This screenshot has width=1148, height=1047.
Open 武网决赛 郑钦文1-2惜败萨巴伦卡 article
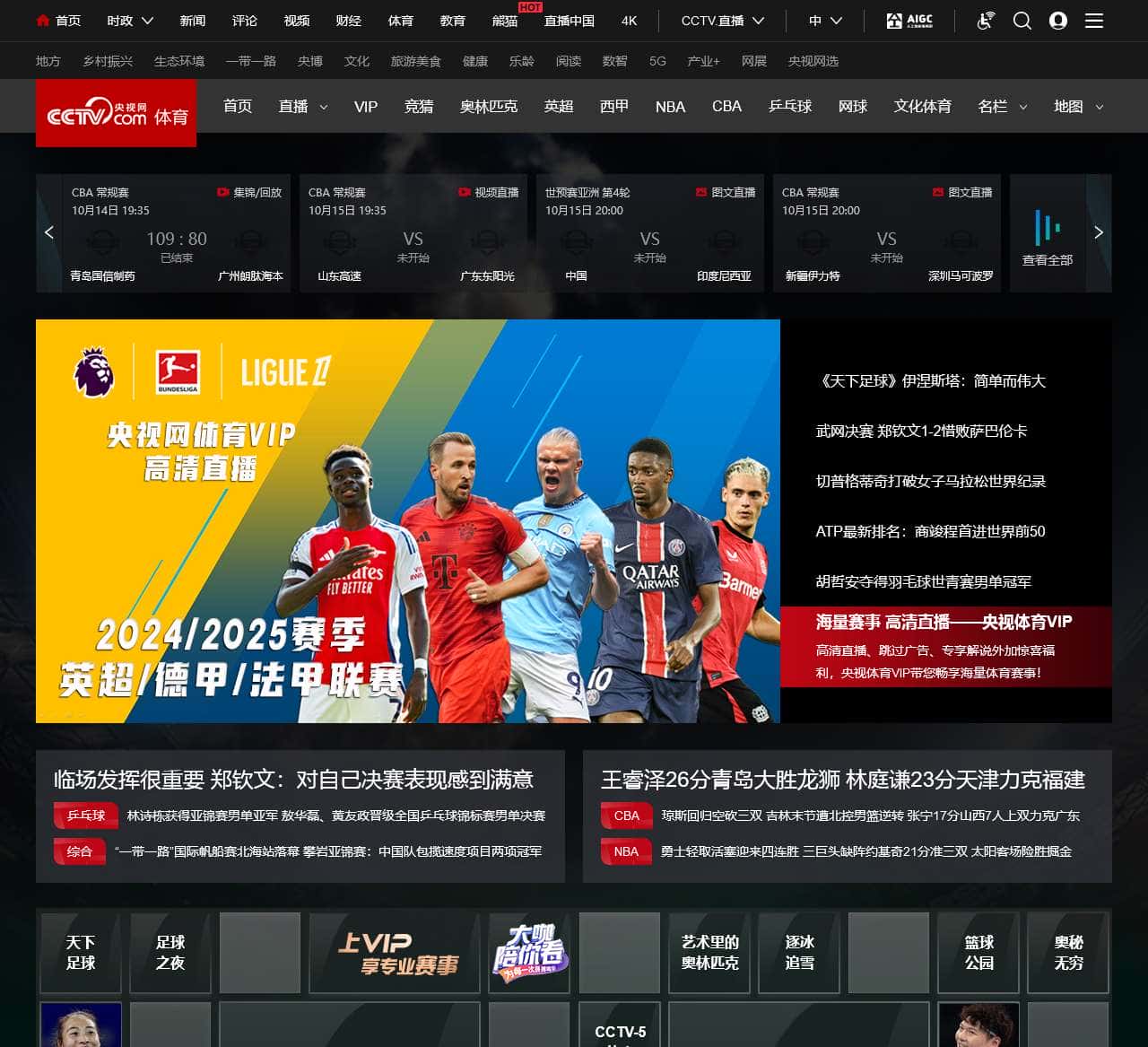(921, 432)
